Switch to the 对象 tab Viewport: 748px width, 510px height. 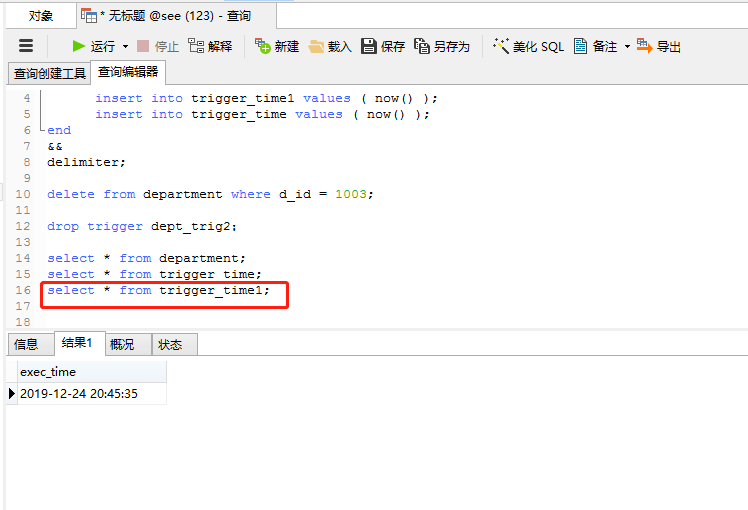click(x=41, y=16)
